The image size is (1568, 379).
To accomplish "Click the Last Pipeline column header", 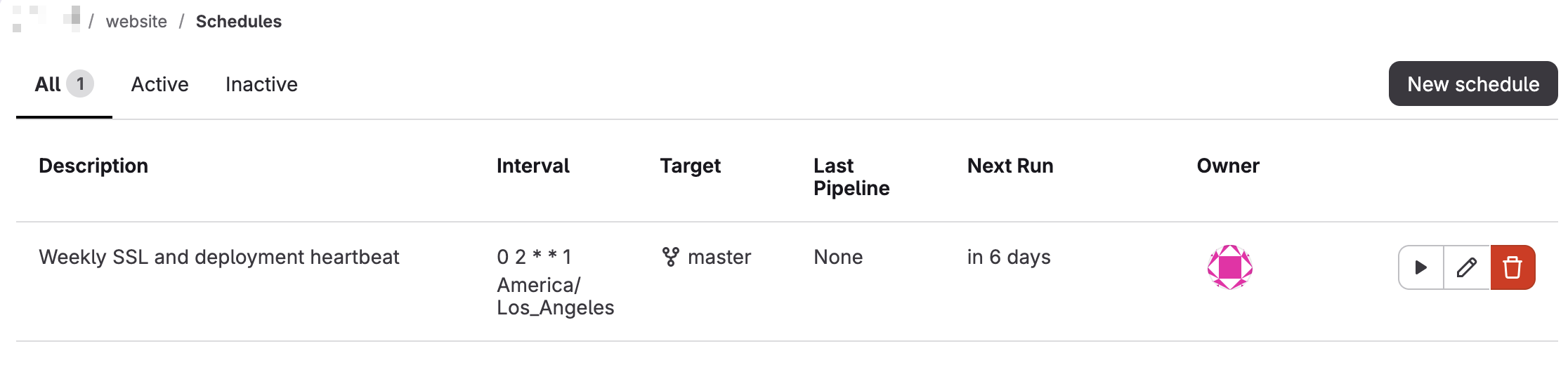I will pyautogui.click(x=851, y=177).
